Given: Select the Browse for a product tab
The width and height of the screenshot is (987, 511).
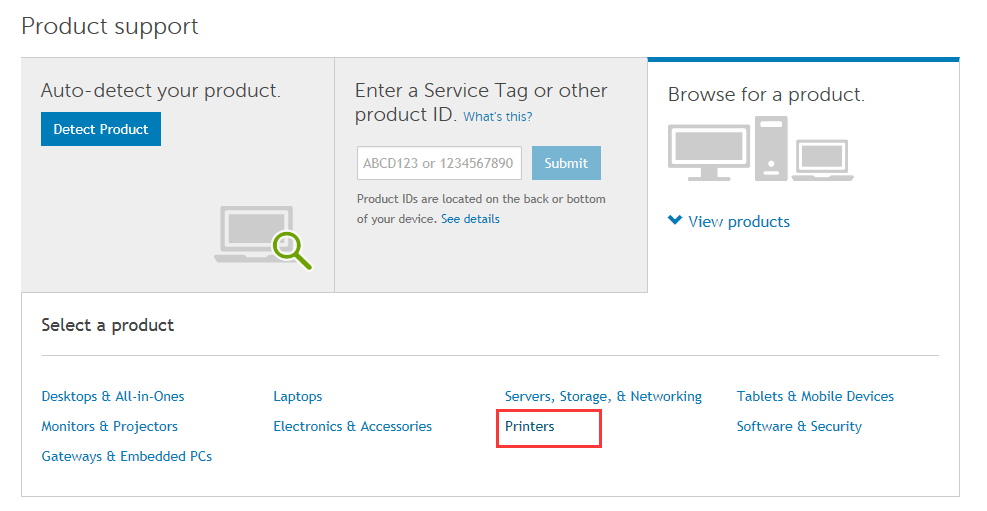Looking at the screenshot, I should tap(766, 95).
